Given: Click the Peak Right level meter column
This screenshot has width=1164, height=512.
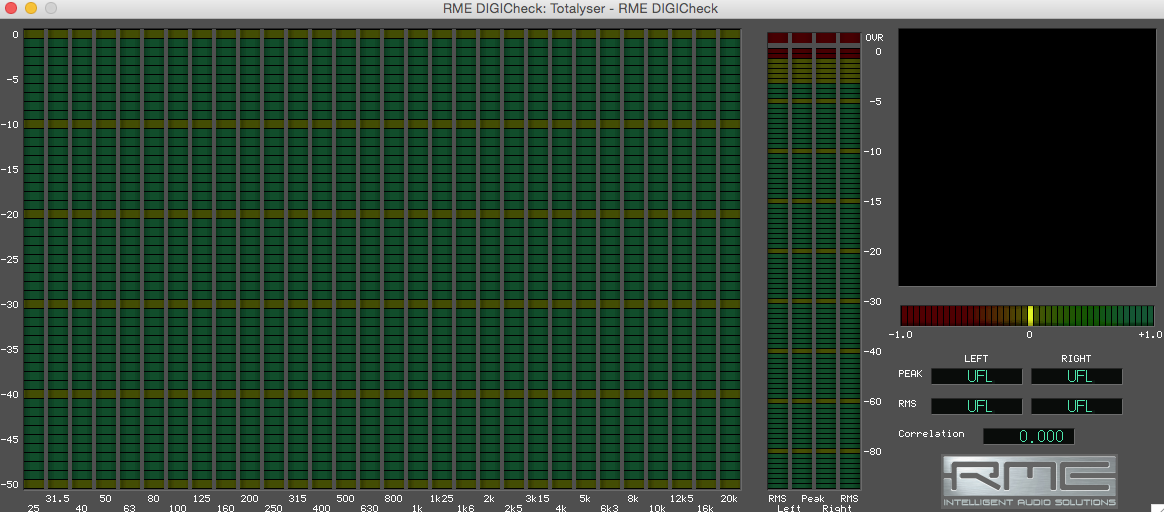Looking at the screenshot, I should [825, 260].
